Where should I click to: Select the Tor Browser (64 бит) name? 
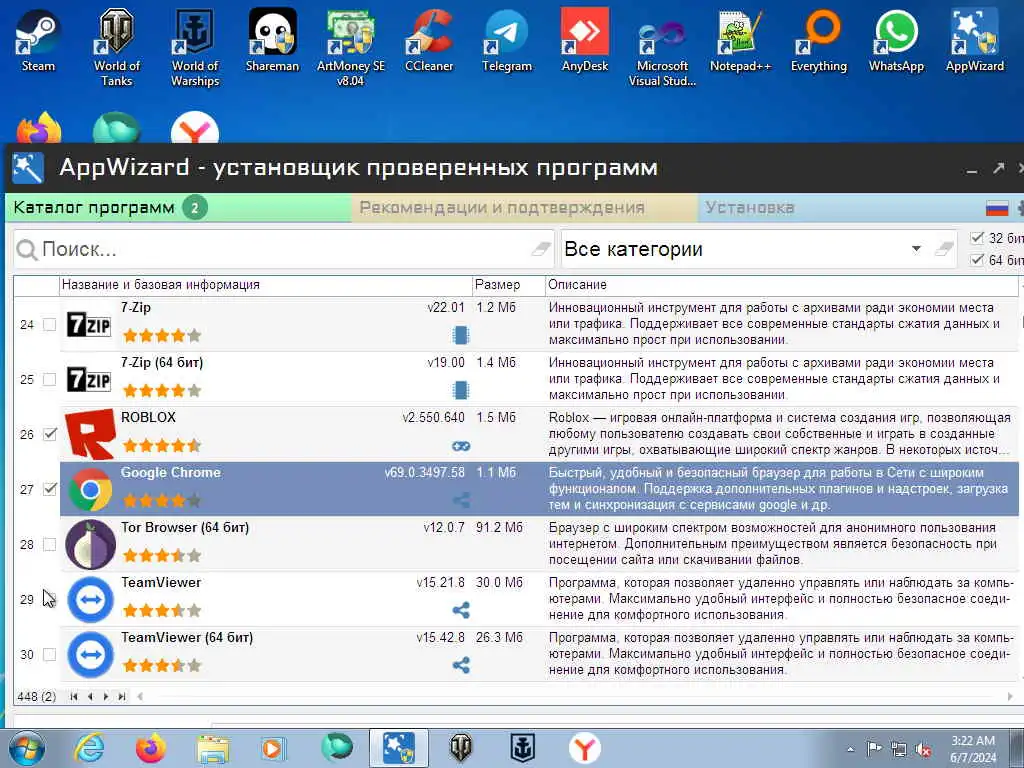(185, 527)
